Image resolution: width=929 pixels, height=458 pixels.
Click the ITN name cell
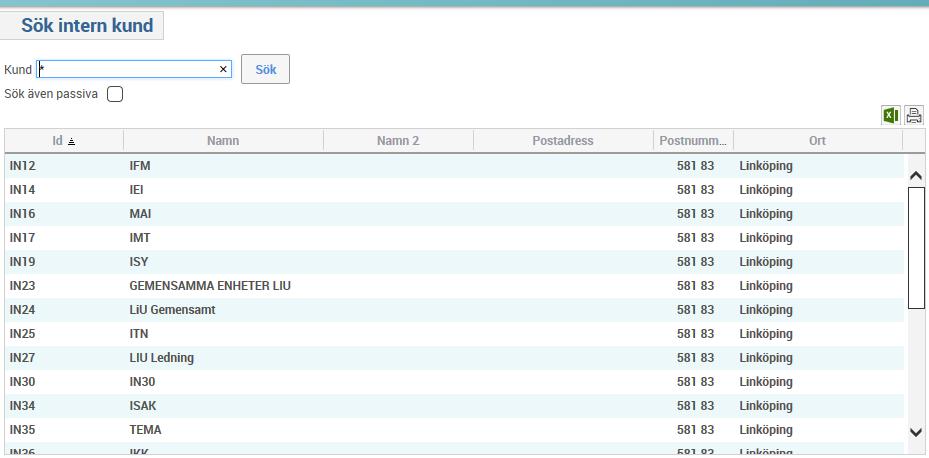[139, 334]
